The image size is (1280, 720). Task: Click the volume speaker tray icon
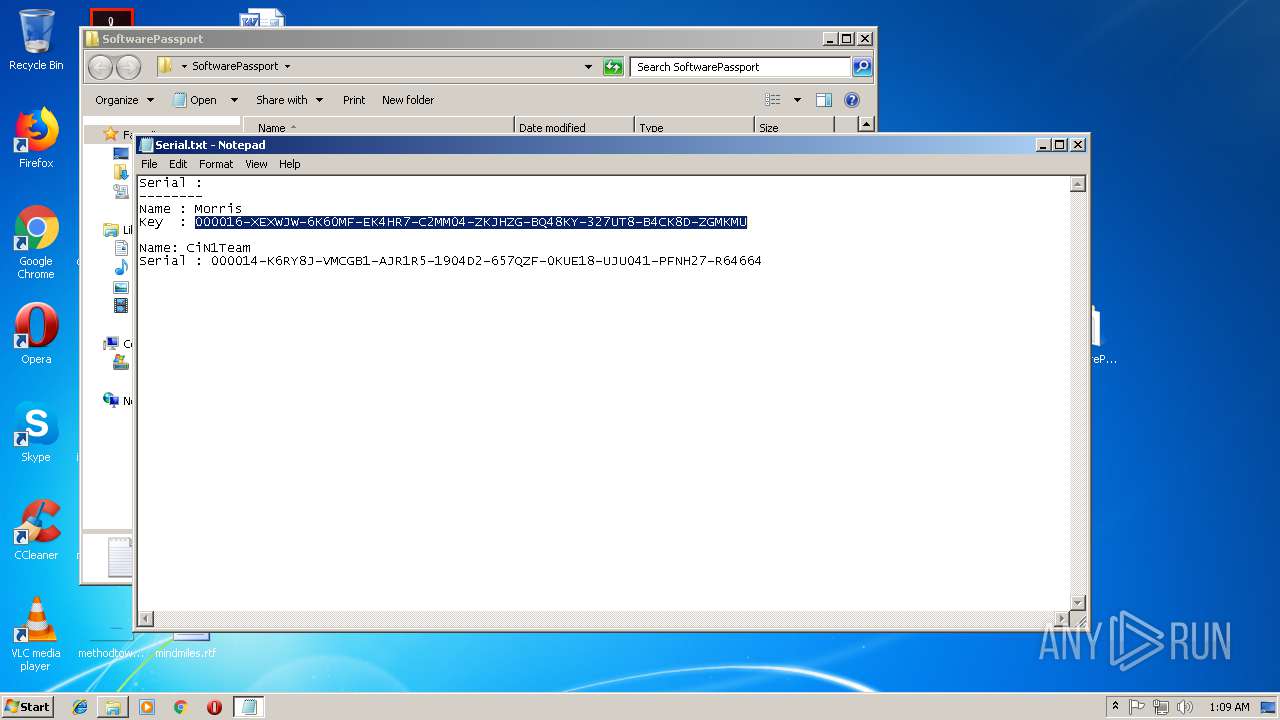[1185, 707]
